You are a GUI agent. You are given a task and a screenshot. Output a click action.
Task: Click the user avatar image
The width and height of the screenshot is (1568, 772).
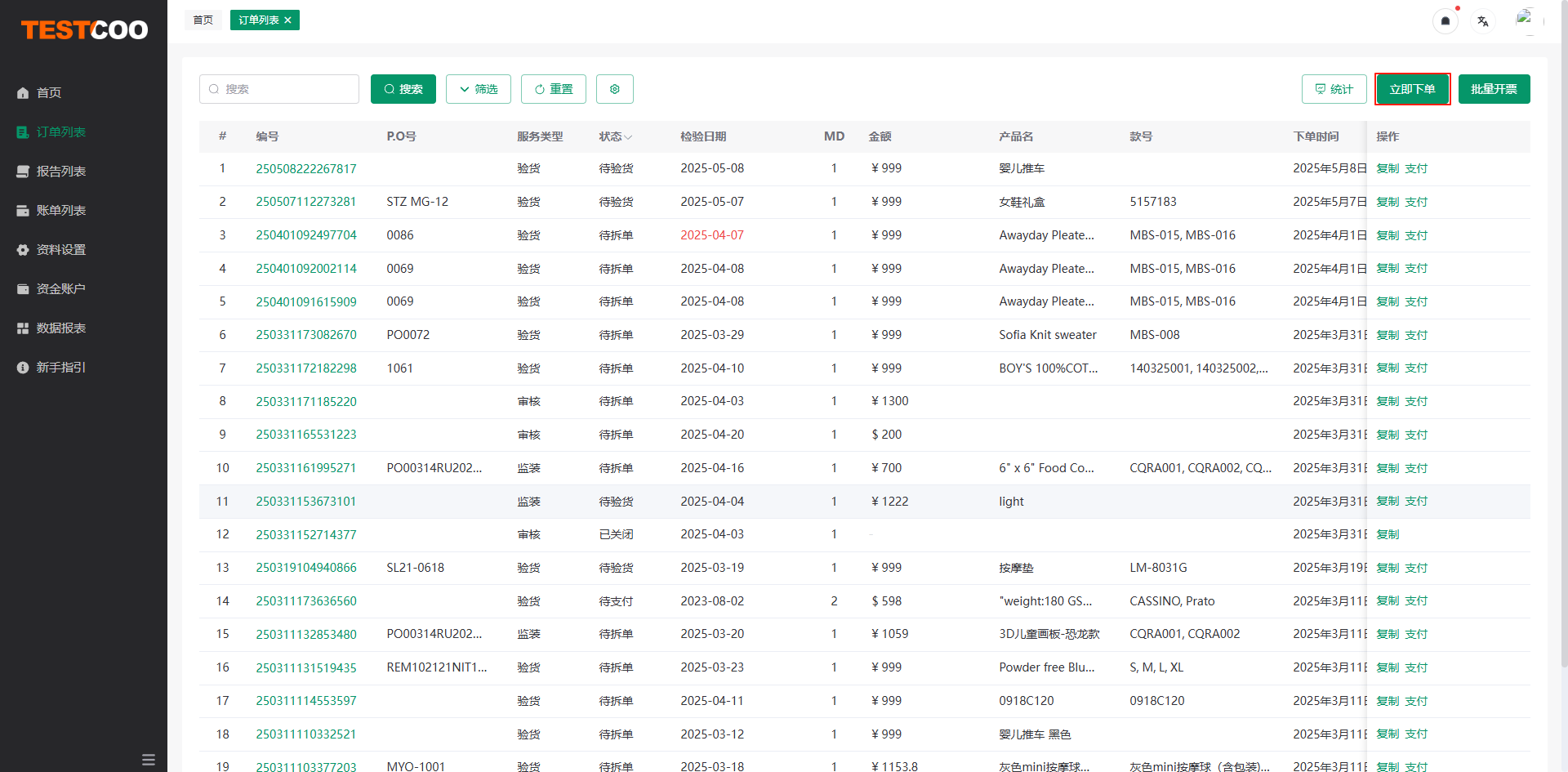click(x=1525, y=20)
